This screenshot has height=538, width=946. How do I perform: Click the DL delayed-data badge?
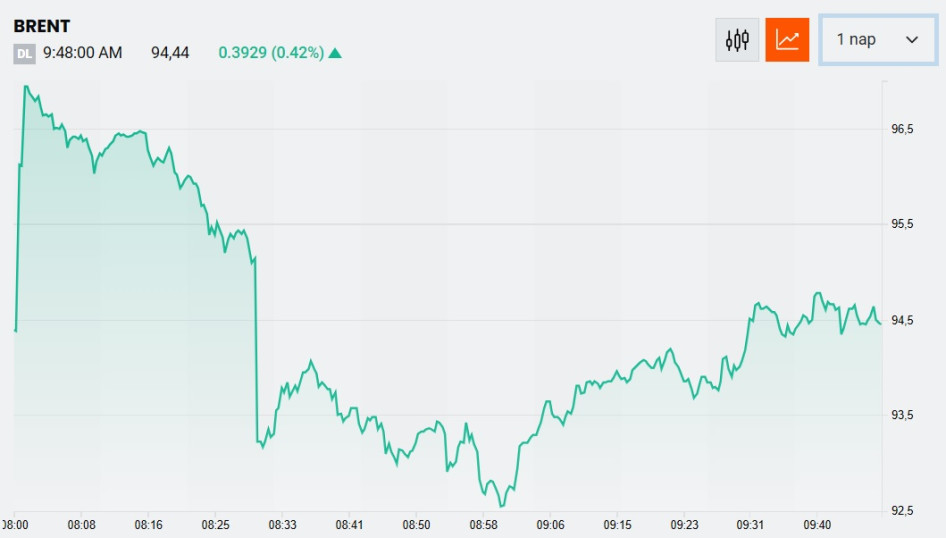pyautogui.click(x=24, y=53)
